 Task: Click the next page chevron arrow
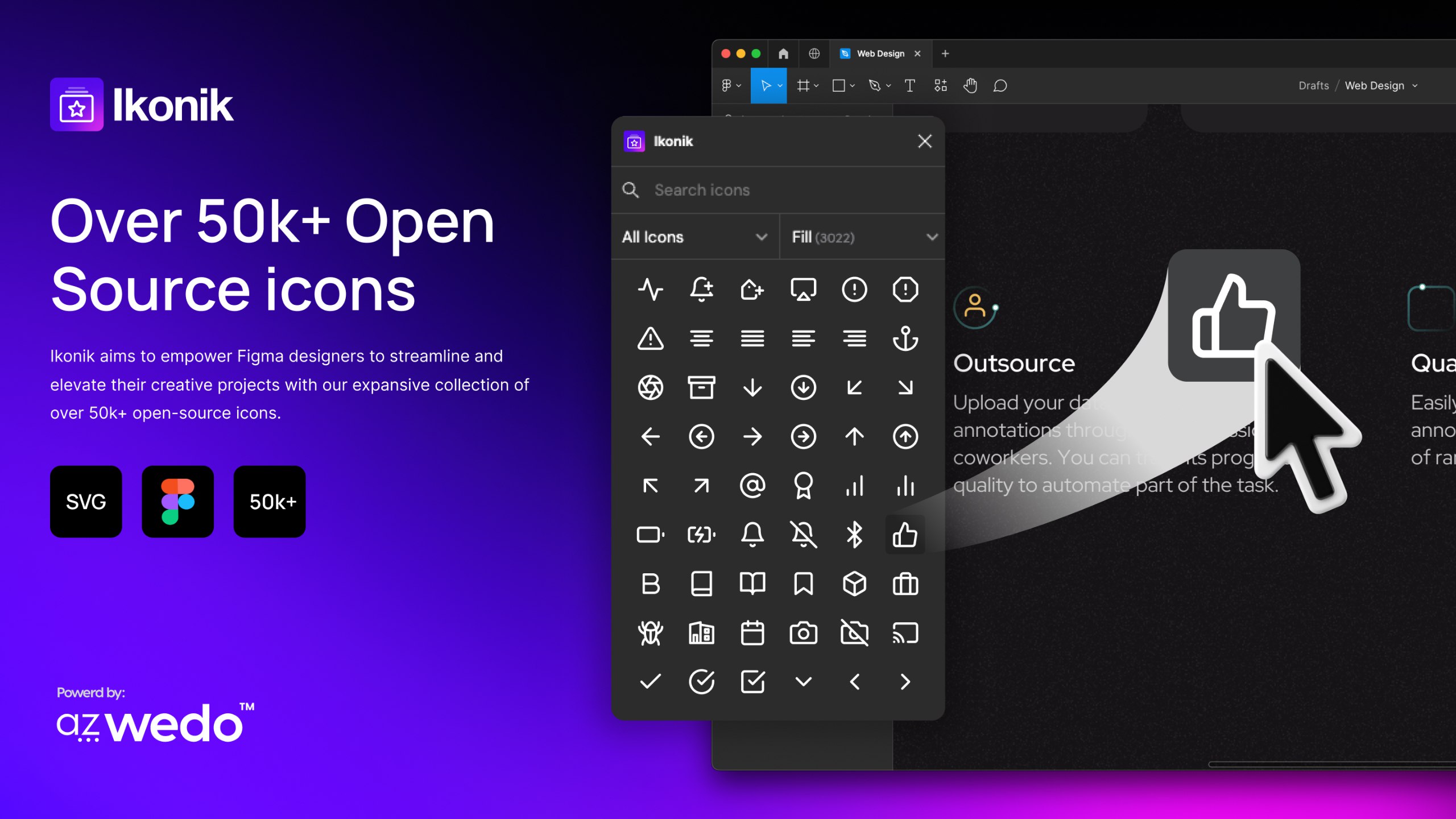click(905, 682)
